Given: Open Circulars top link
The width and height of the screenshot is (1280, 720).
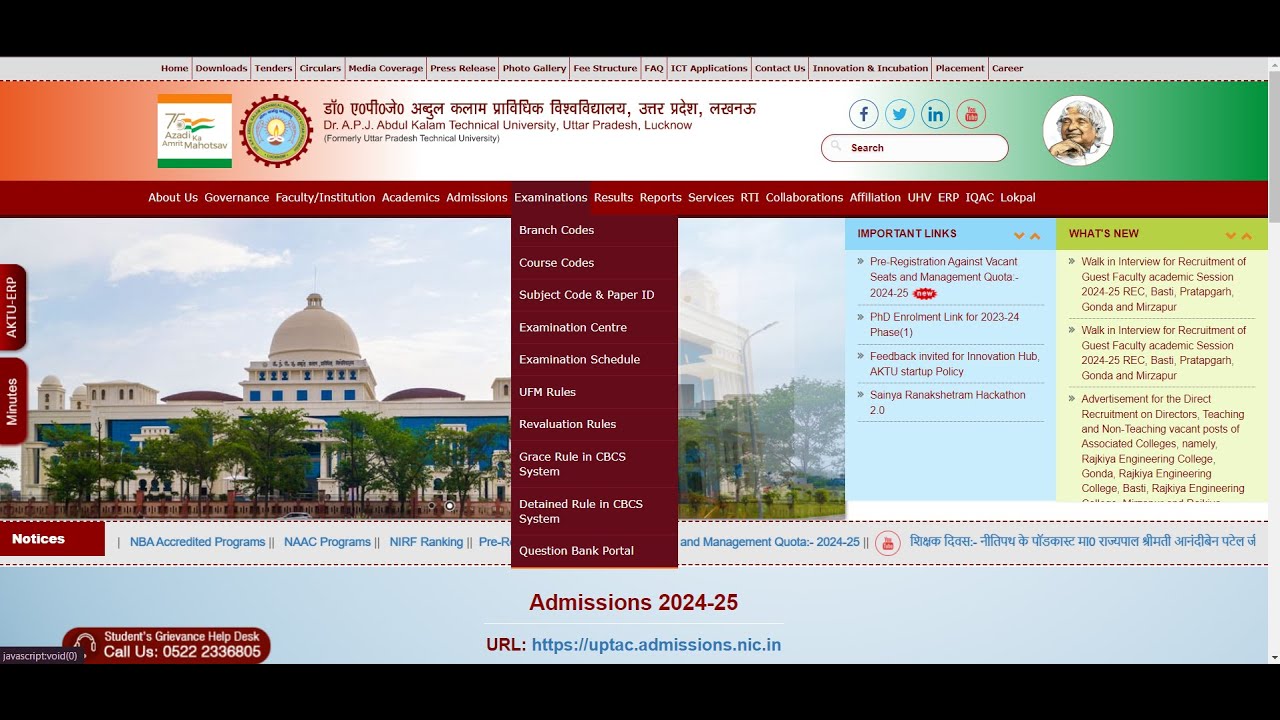Looking at the screenshot, I should pos(320,68).
